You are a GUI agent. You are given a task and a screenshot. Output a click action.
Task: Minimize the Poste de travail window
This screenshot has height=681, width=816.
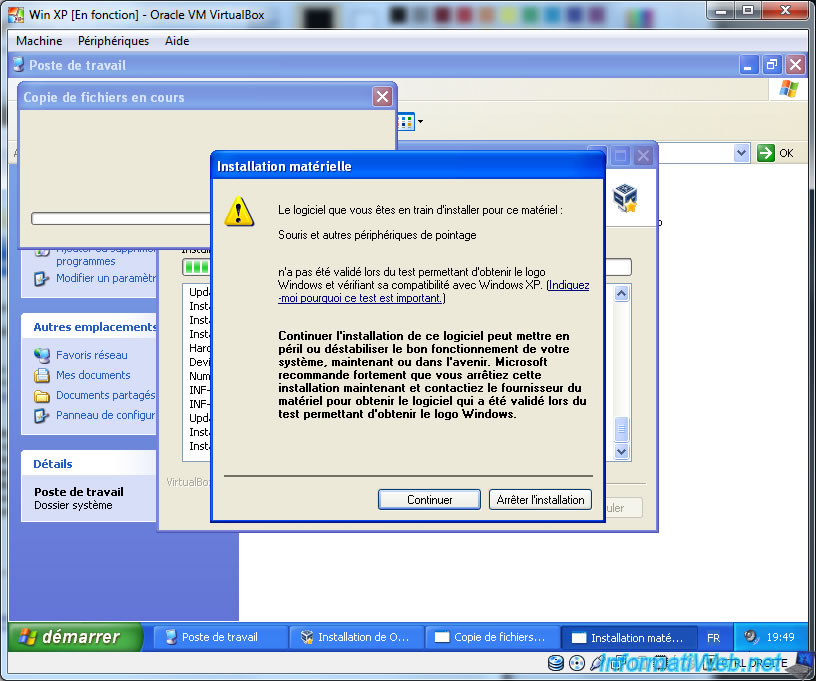click(x=748, y=65)
